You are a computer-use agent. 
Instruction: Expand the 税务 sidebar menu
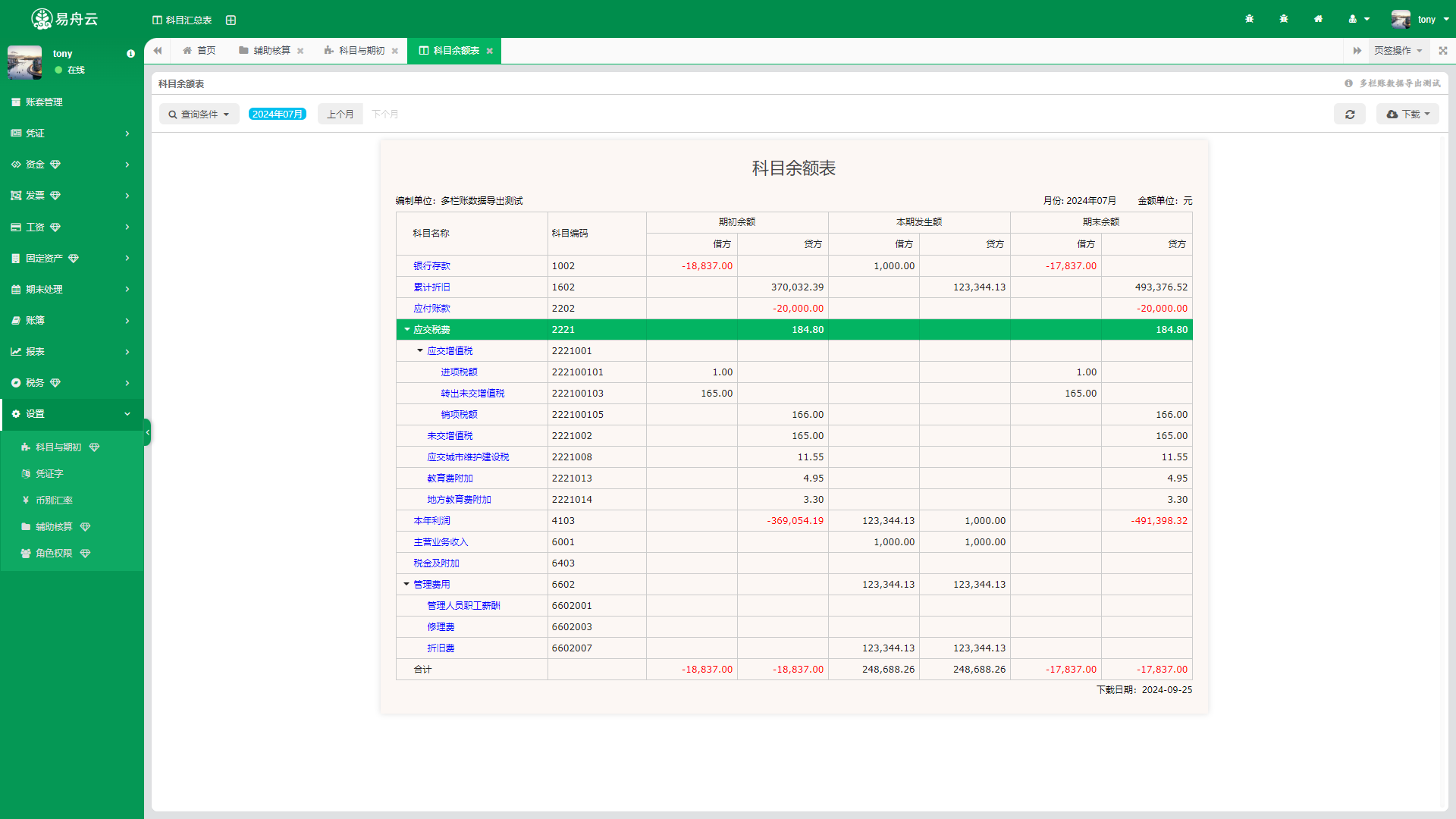point(72,382)
